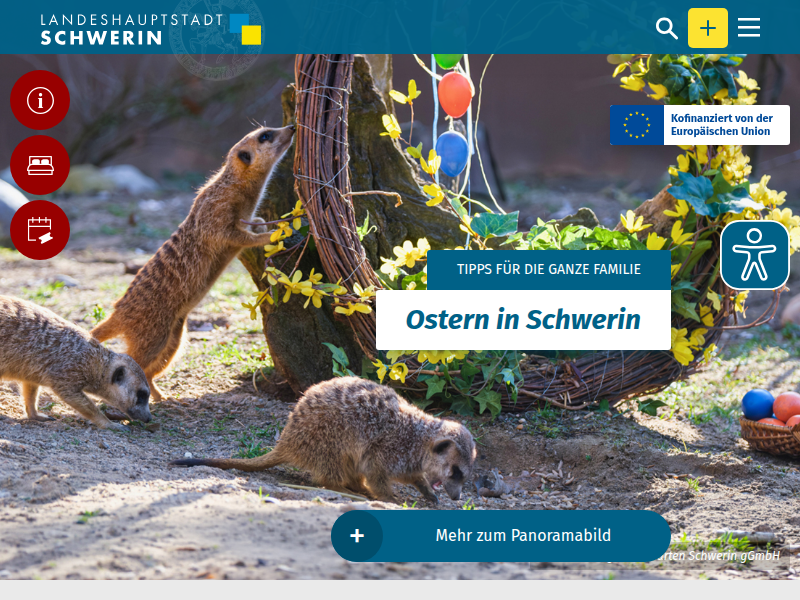Click the SCHWERIN wordmark in header

pyautogui.click(x=101, y=38)
